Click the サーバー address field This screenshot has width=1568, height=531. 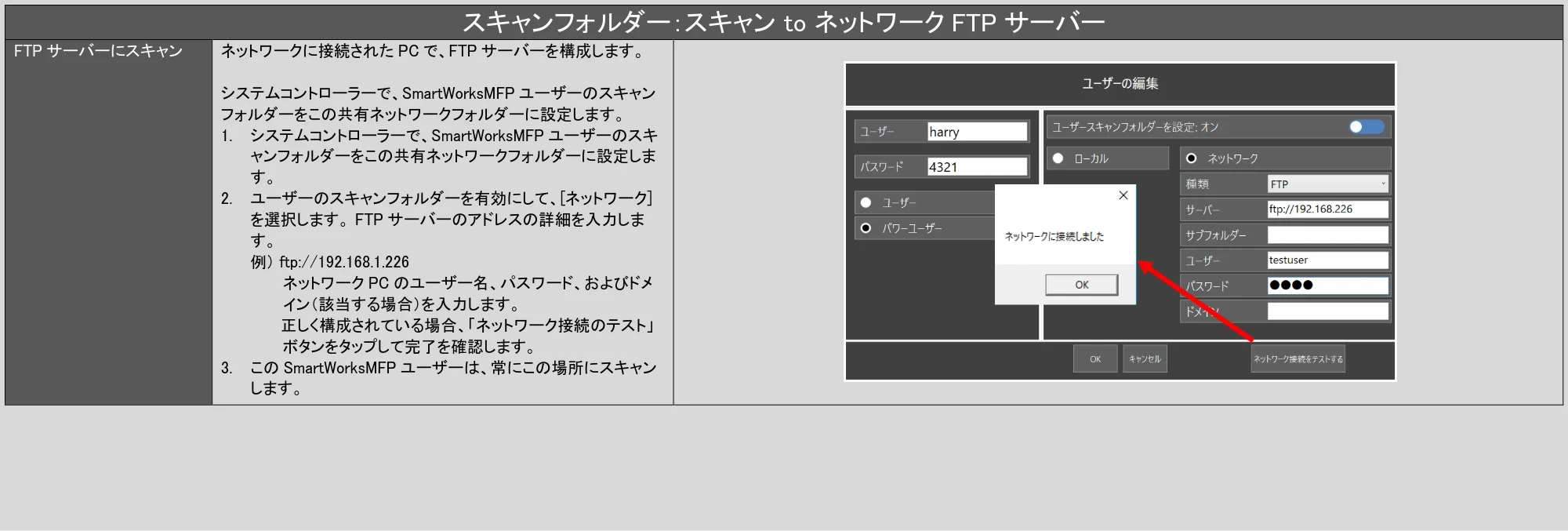tap(1327, 209)
